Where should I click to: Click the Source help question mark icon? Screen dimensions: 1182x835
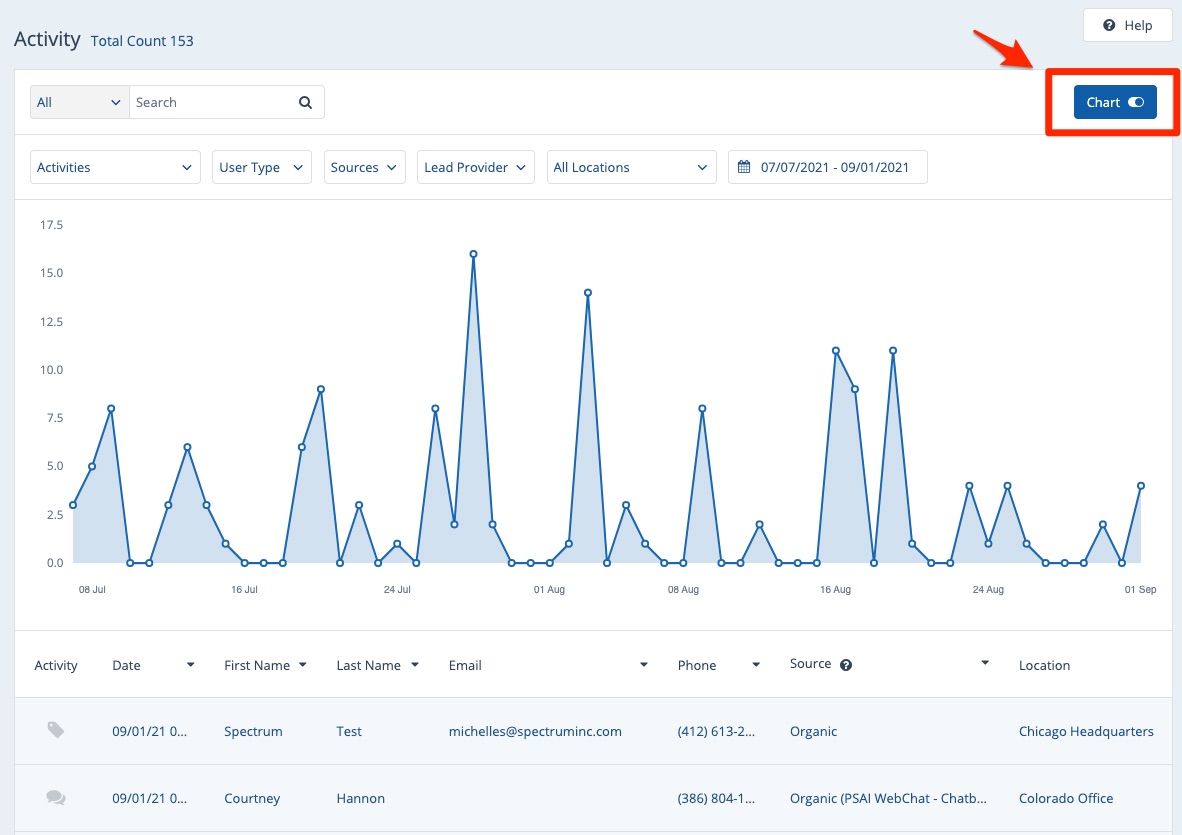[846, 665]
